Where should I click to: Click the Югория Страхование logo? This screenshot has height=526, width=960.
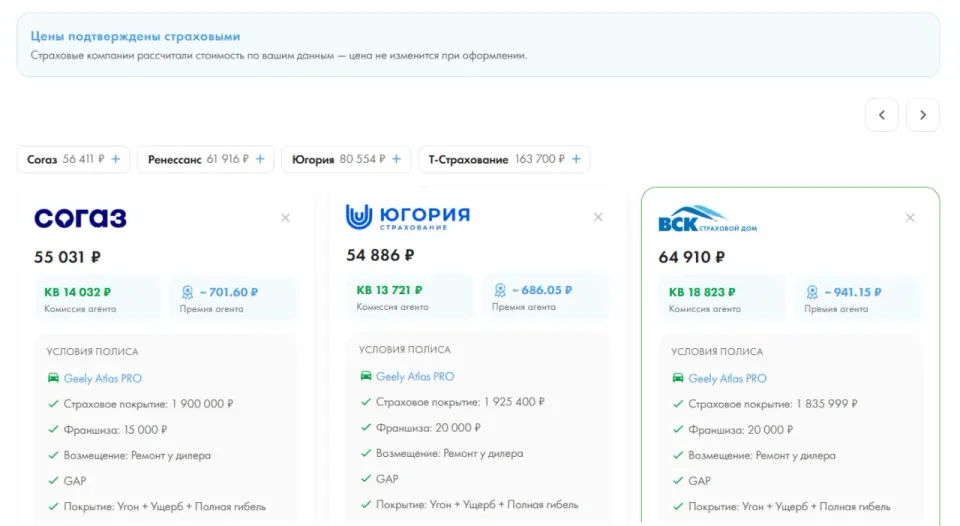click(x=408, y=217)
